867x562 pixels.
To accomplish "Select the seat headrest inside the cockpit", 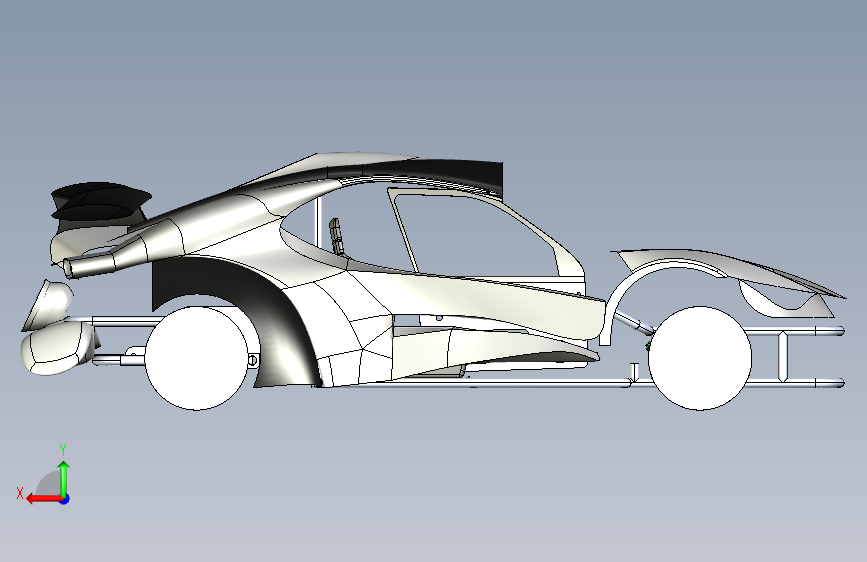I will [x=336, y=235].
